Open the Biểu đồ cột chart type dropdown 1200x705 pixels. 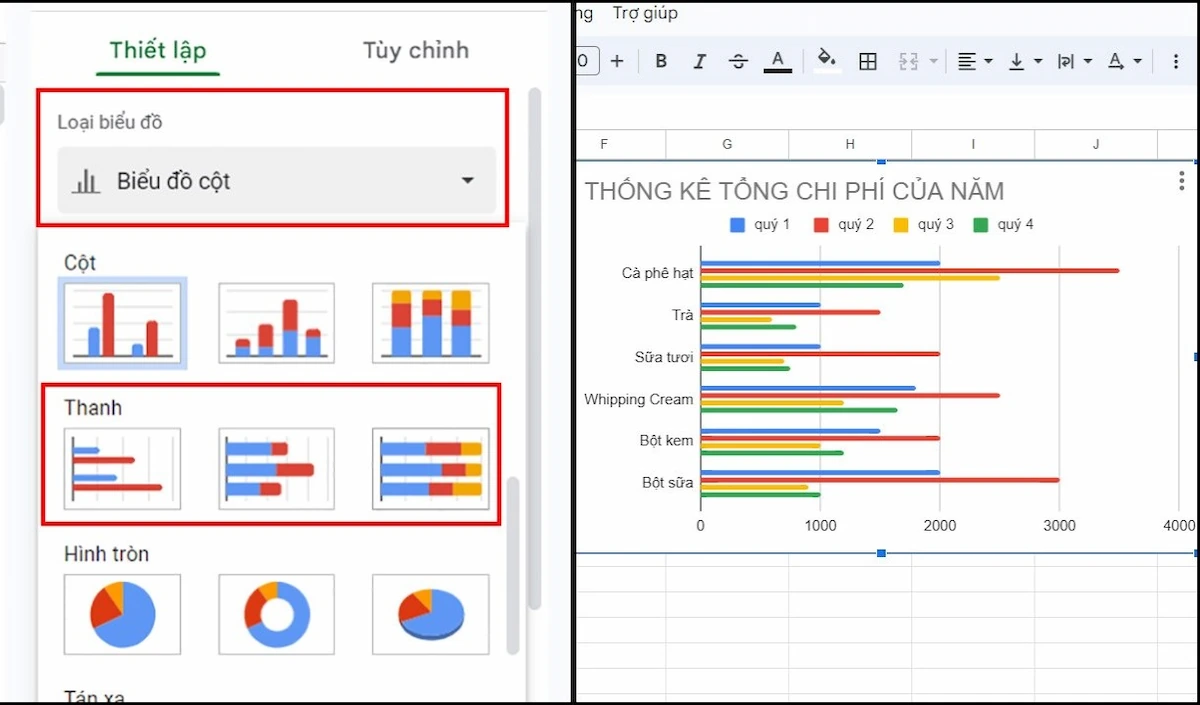pos(276,181)
